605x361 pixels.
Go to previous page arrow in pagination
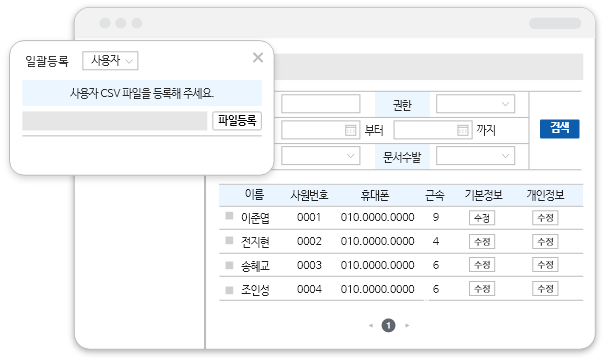[371, 326]
